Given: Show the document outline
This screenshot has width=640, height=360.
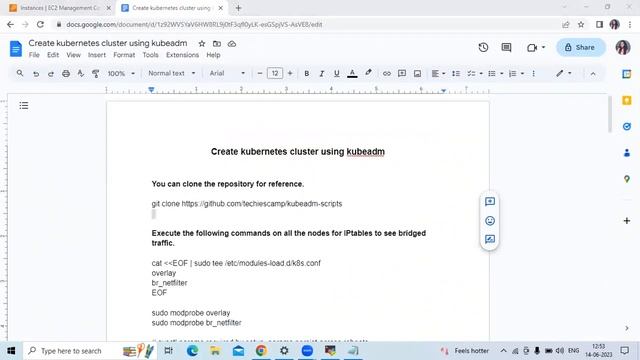Looking at the screenshot, I should coord(24,106).
